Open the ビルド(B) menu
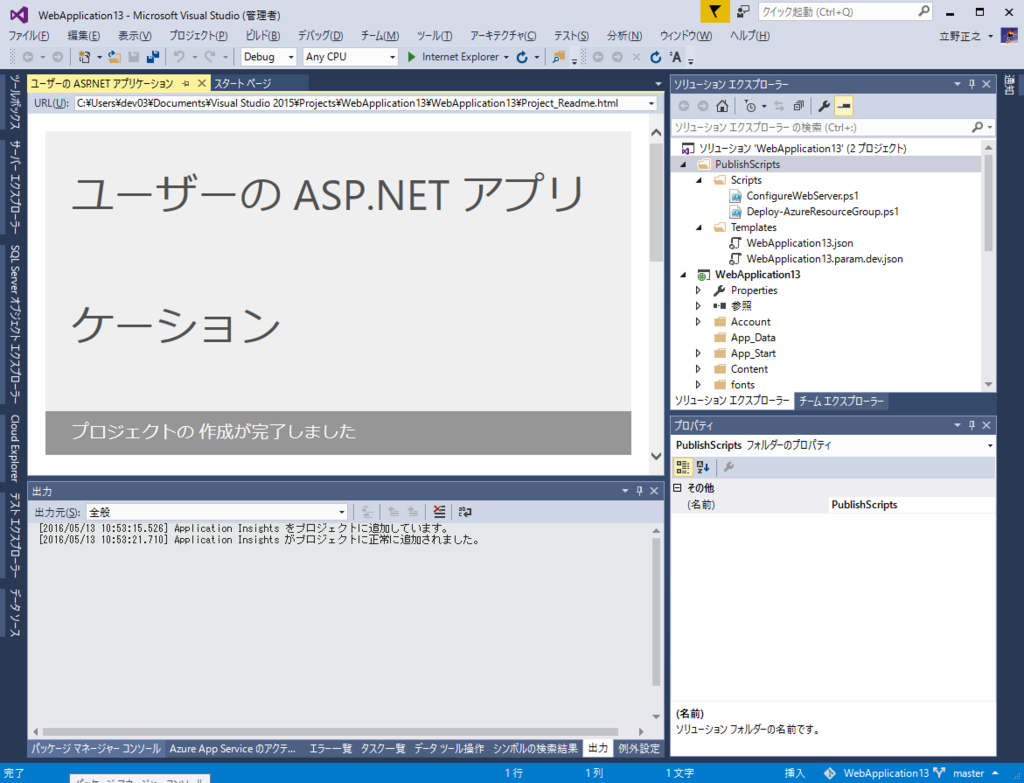Screen dimensions: 1024x783 [263, 36]
